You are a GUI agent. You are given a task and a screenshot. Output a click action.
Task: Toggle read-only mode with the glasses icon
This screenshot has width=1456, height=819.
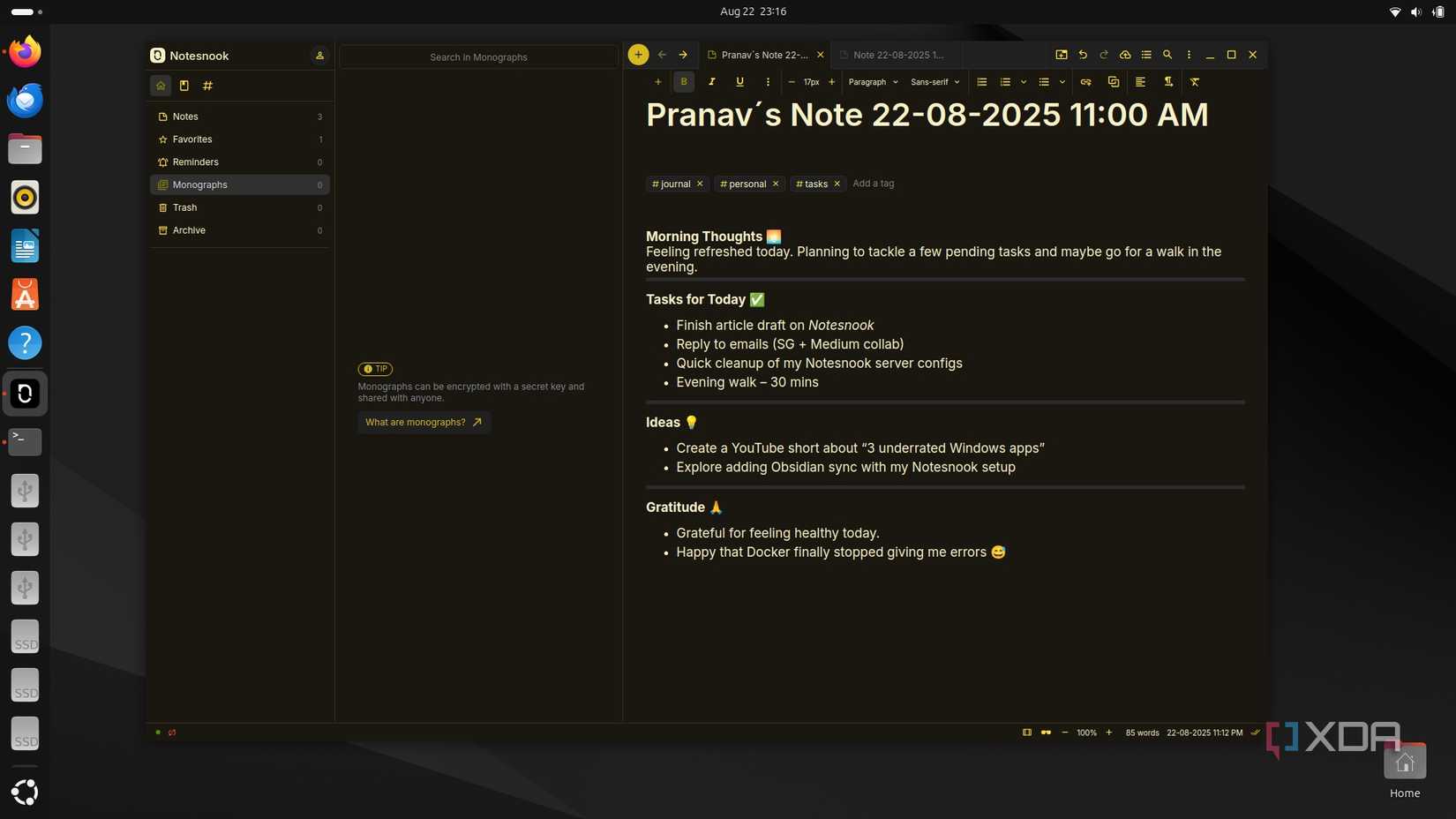[1046, 733]
